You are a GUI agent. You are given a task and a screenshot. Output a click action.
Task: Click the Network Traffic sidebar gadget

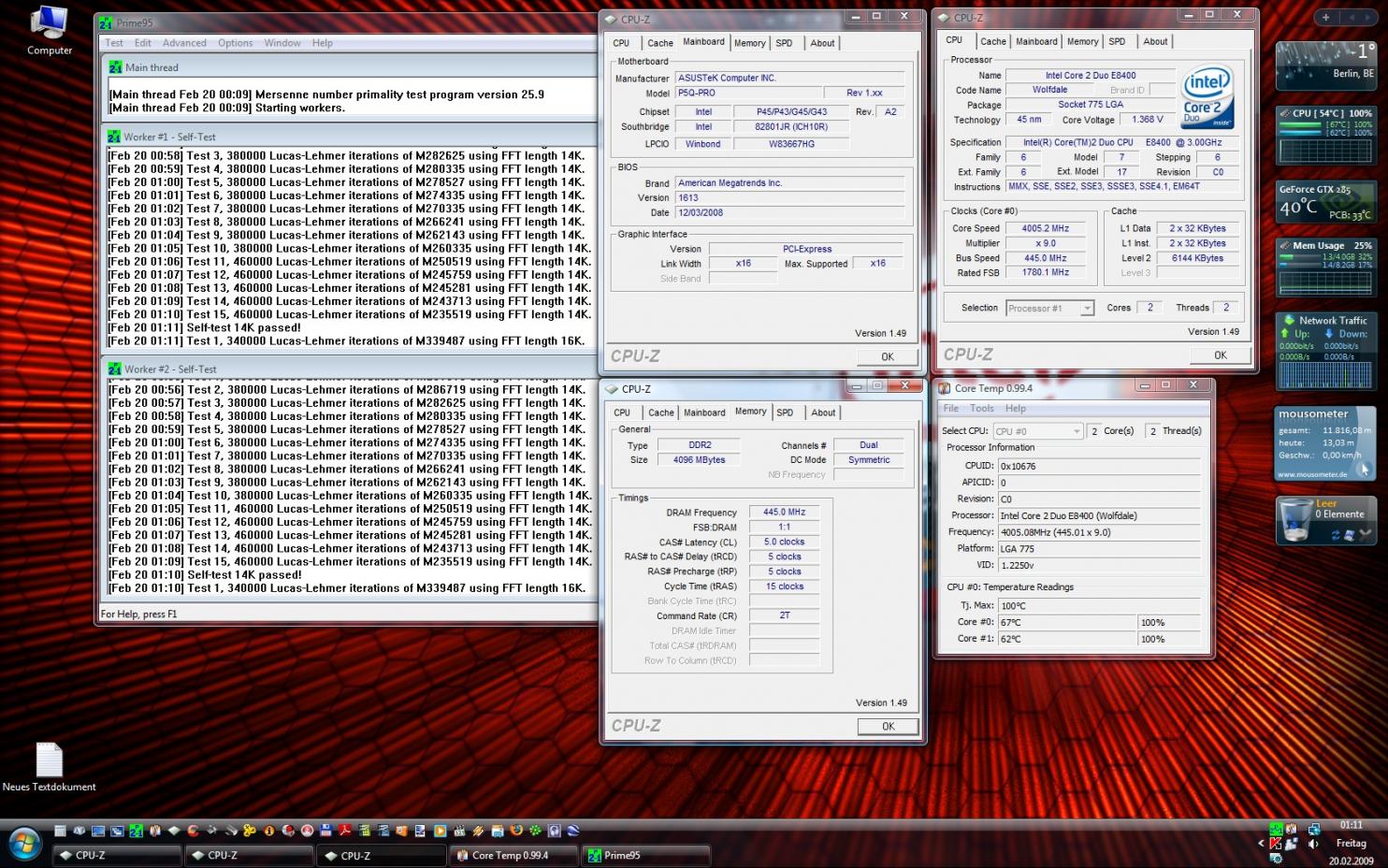[1325, 352]
